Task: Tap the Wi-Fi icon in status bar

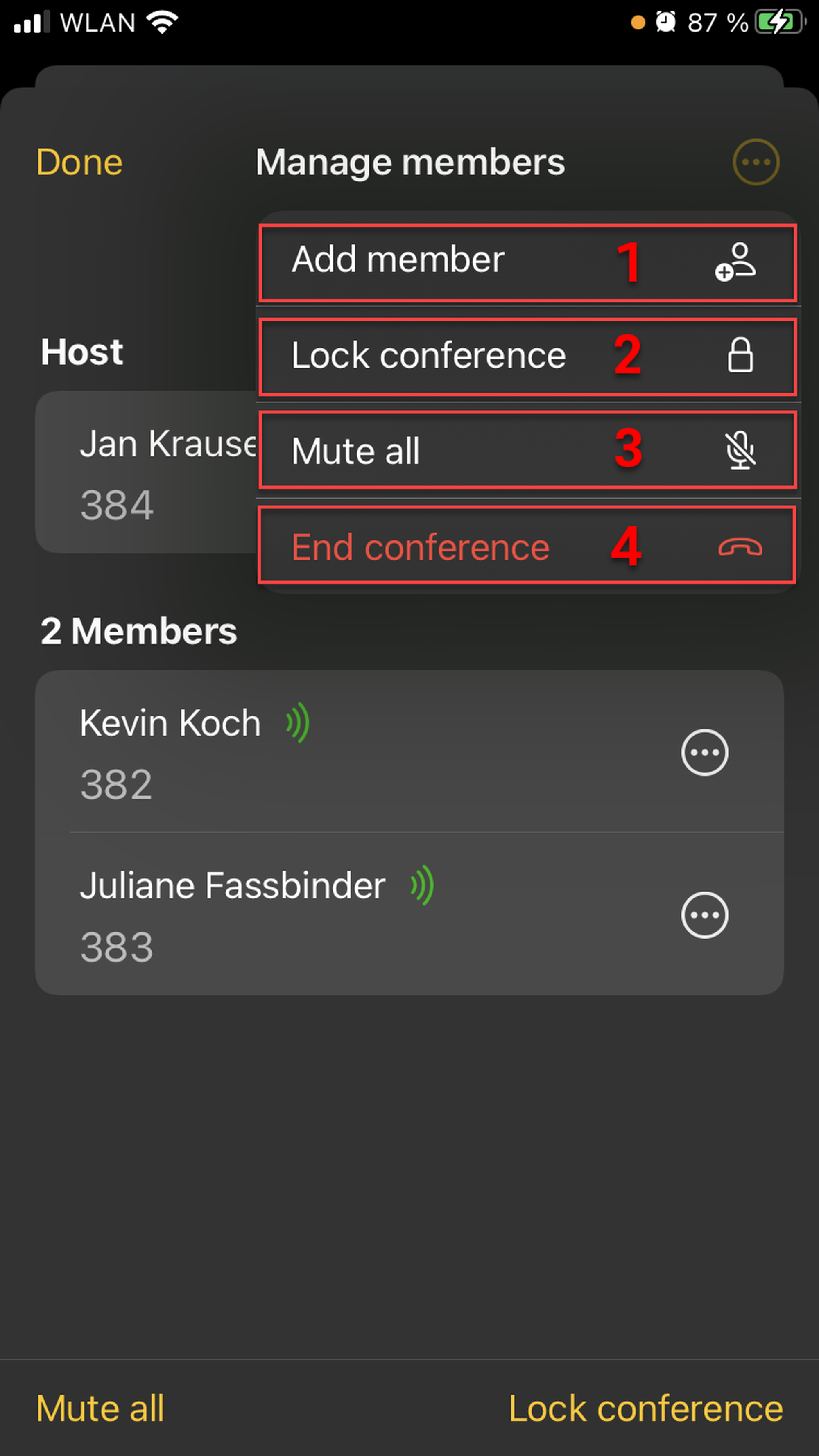Action: pos(162,23)
